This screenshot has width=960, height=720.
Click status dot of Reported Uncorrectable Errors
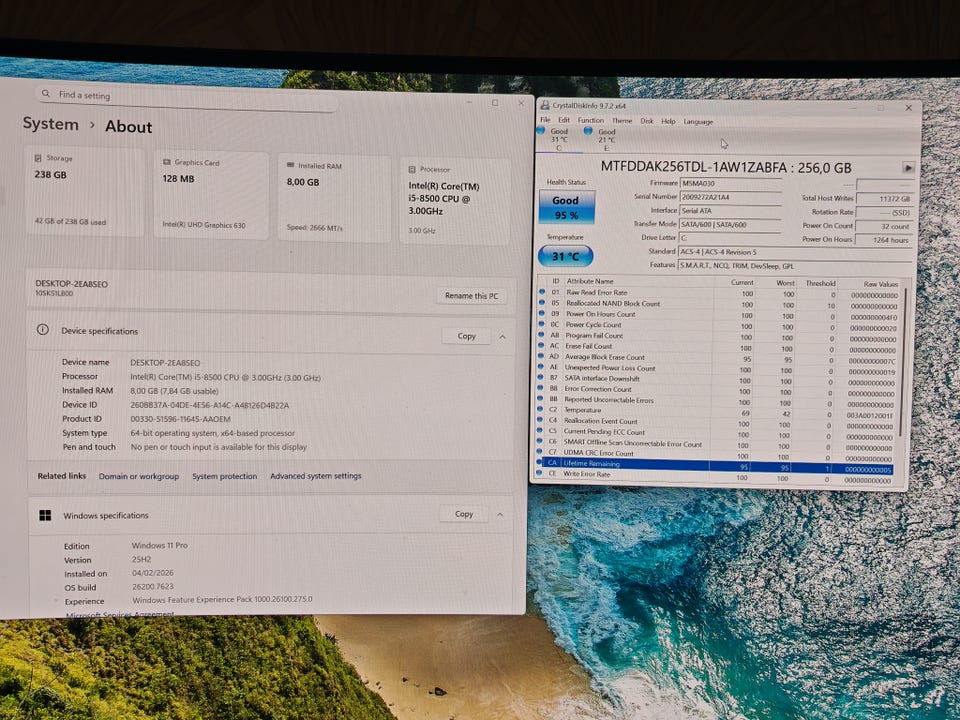[x=540, y=399]
